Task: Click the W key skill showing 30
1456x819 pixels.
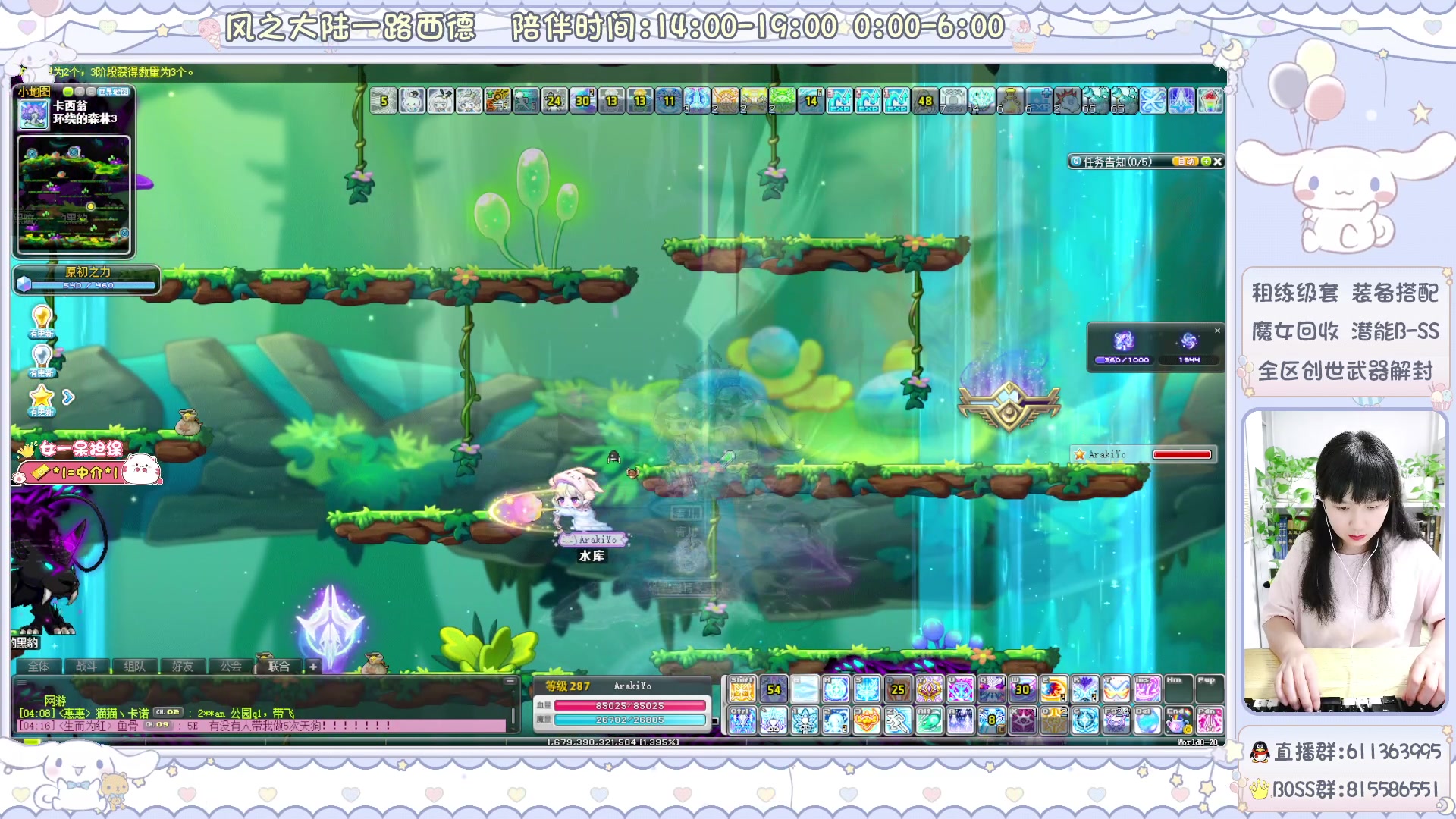Action: [1022, 689]
